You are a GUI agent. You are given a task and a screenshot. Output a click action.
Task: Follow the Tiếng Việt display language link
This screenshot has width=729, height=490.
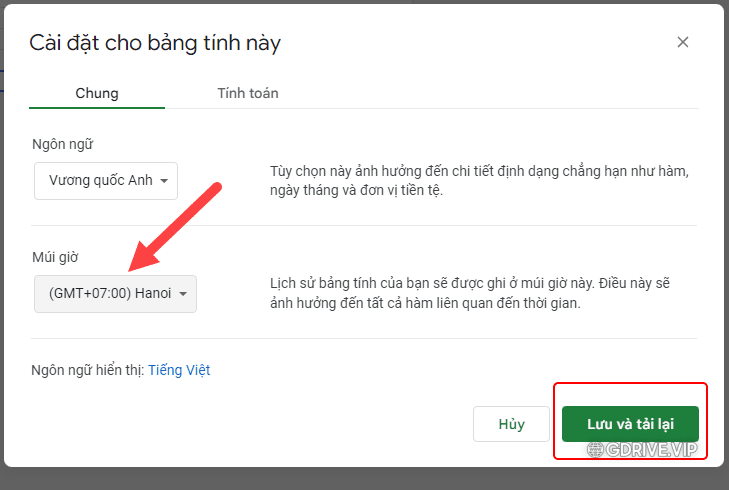[x=179, y=370]
